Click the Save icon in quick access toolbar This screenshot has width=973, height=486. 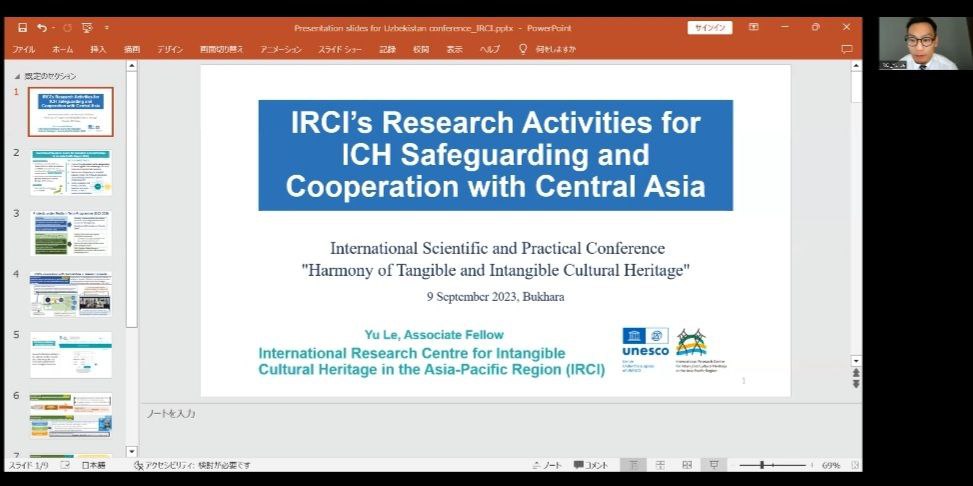(22, 28)
